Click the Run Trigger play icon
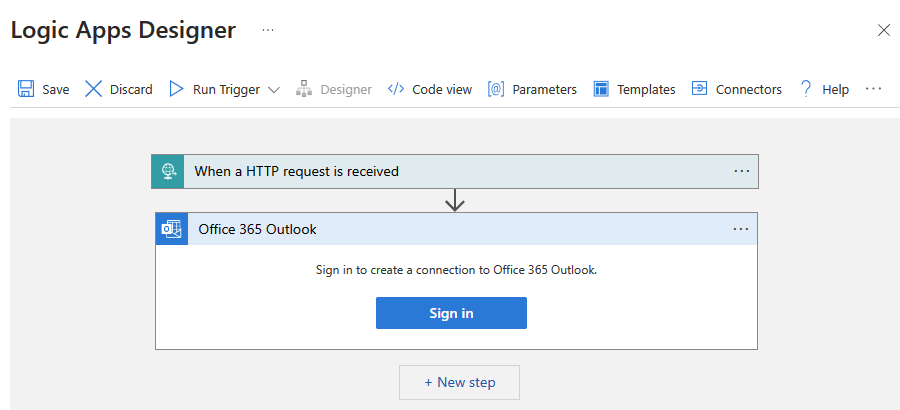The width and height of the screenshot is (900, 410). click(x=176, y=89)
